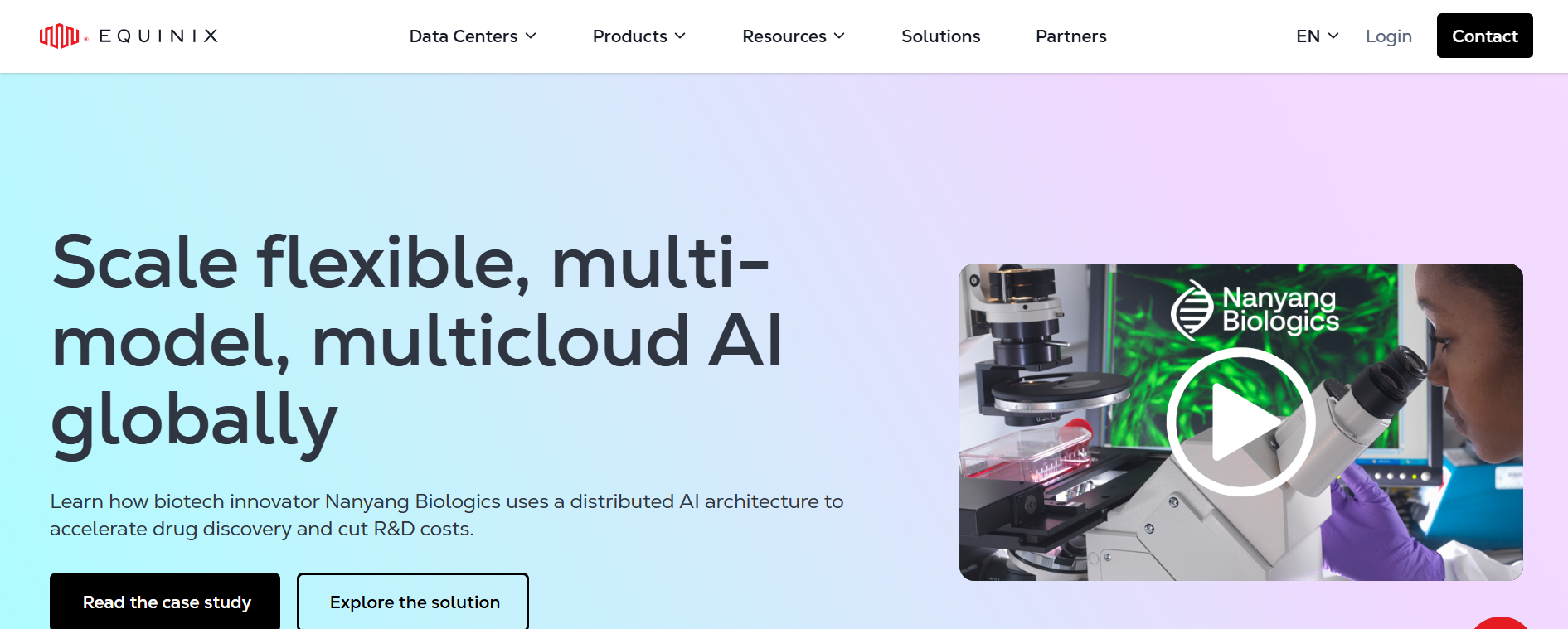The width and height of the screenshot is (1568, 629).
Task: Click the red Equinix logo icon
Action: pos(60,36)
